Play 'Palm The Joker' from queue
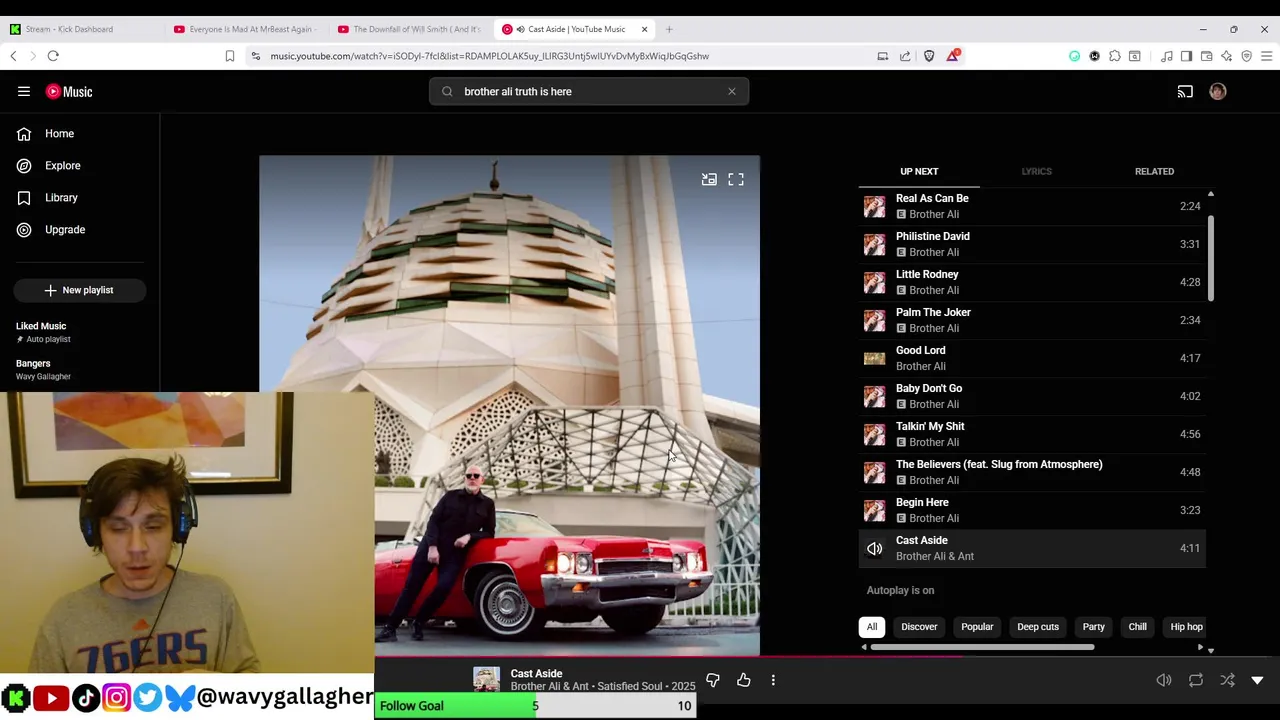Screen dimensions: 1280x720 [x=1032, y=320]
